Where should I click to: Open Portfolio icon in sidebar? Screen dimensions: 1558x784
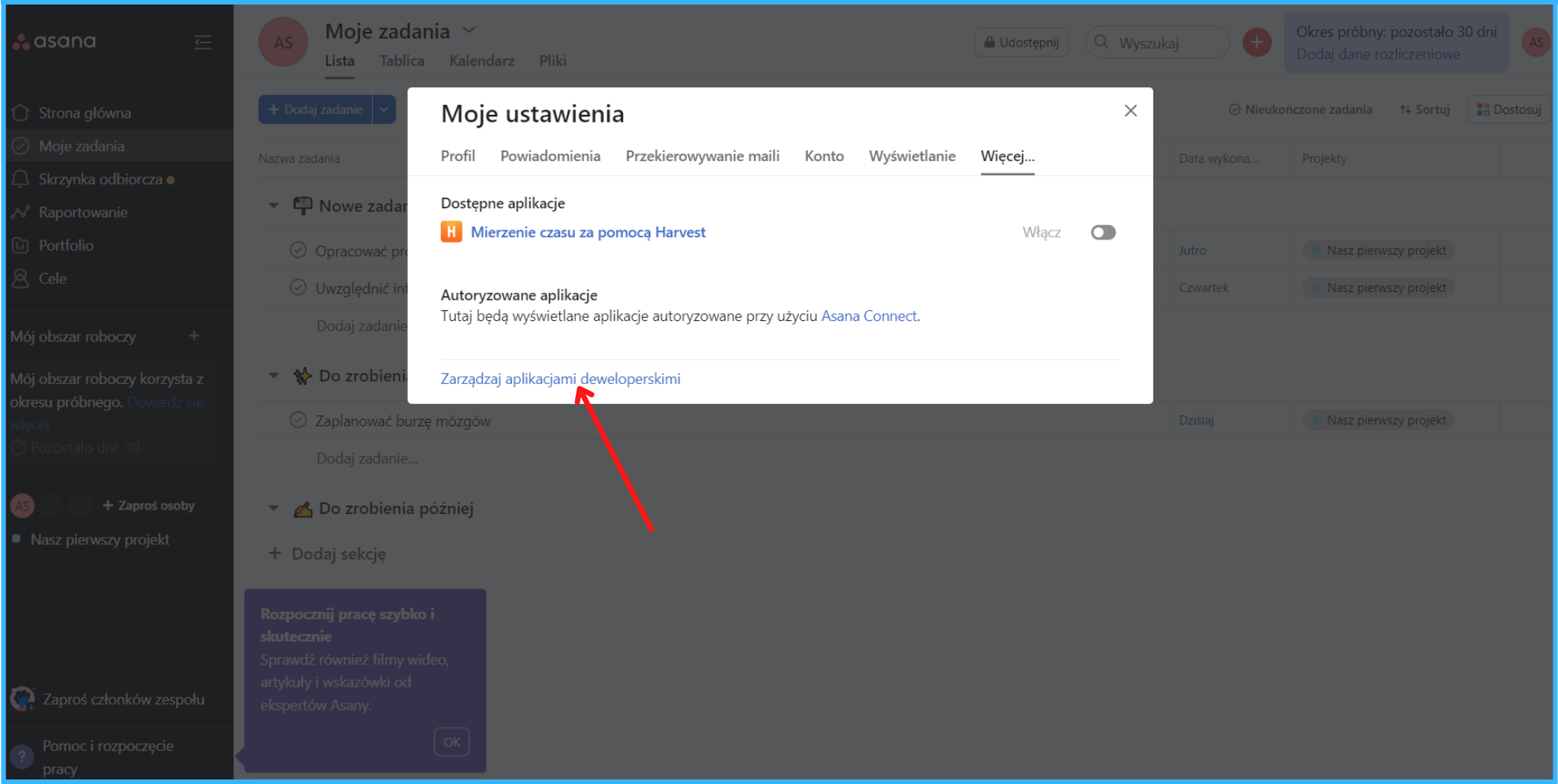[x=21, y=246]
